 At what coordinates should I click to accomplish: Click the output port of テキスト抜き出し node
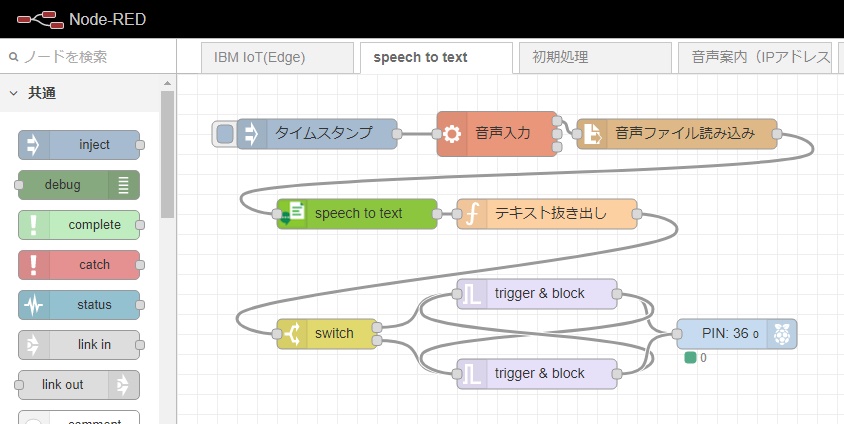(637, 214)
